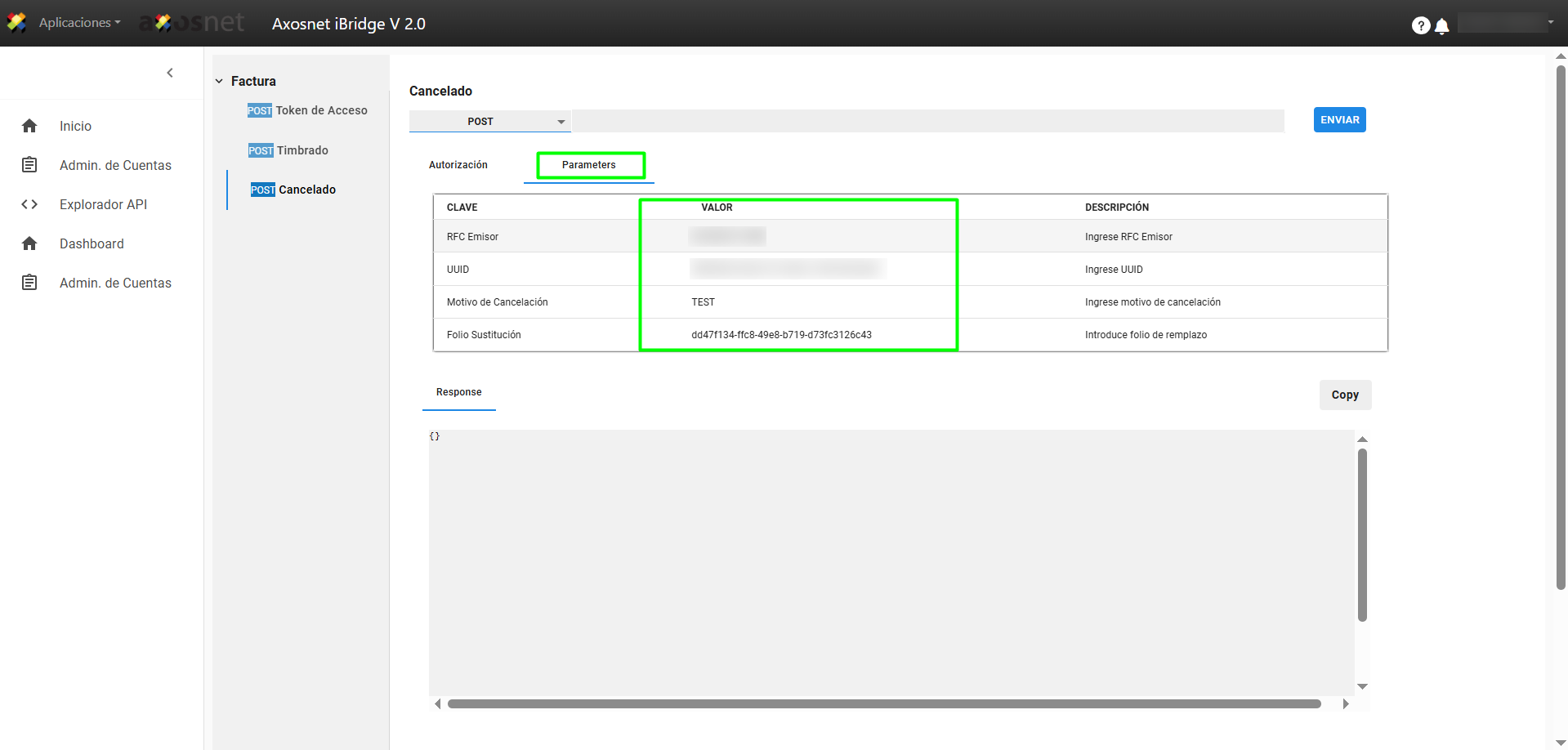Switch to the Autorización tab
This screenshot has width=1568, height=750.
pyautogui.click(x=458, y=165)
